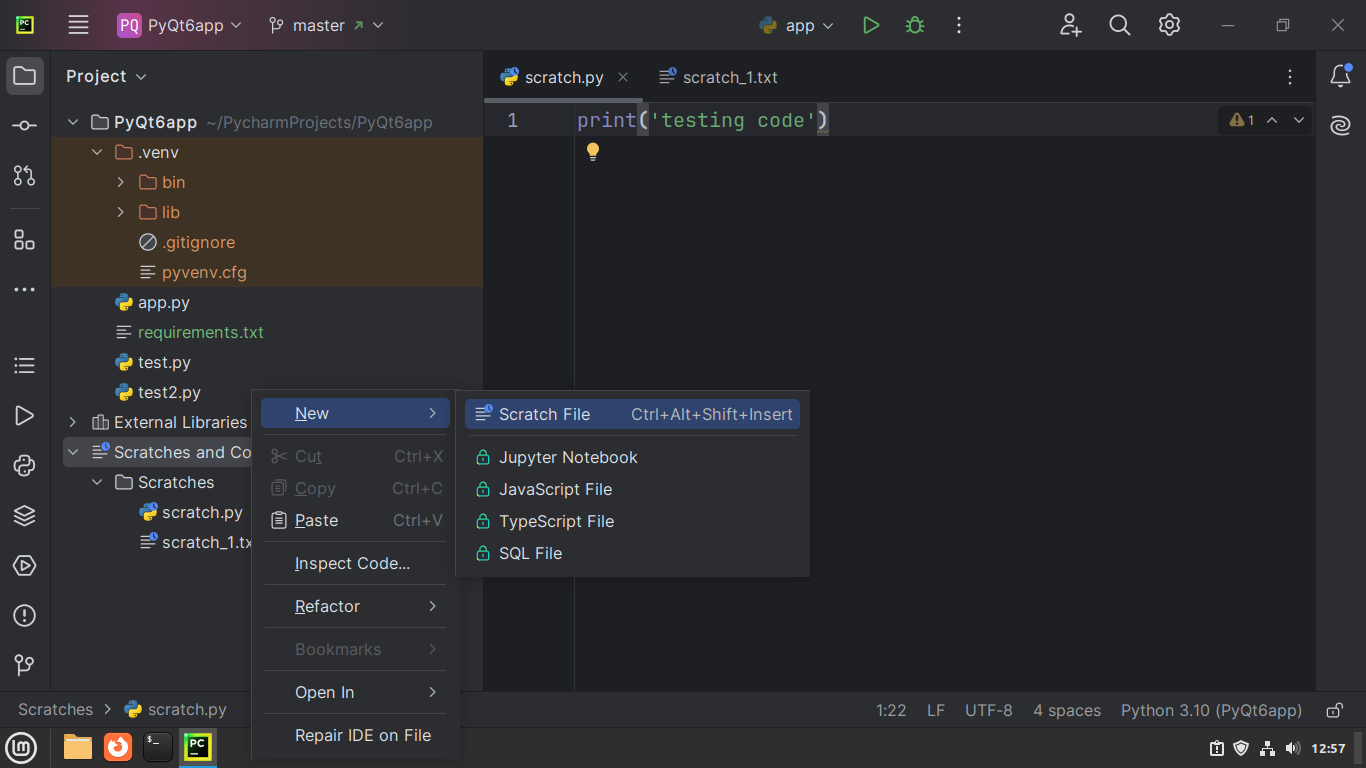This screenshot has width=1366, height=768.
Task: Open the Project tool window folder icon
Action: coord(25,76)
